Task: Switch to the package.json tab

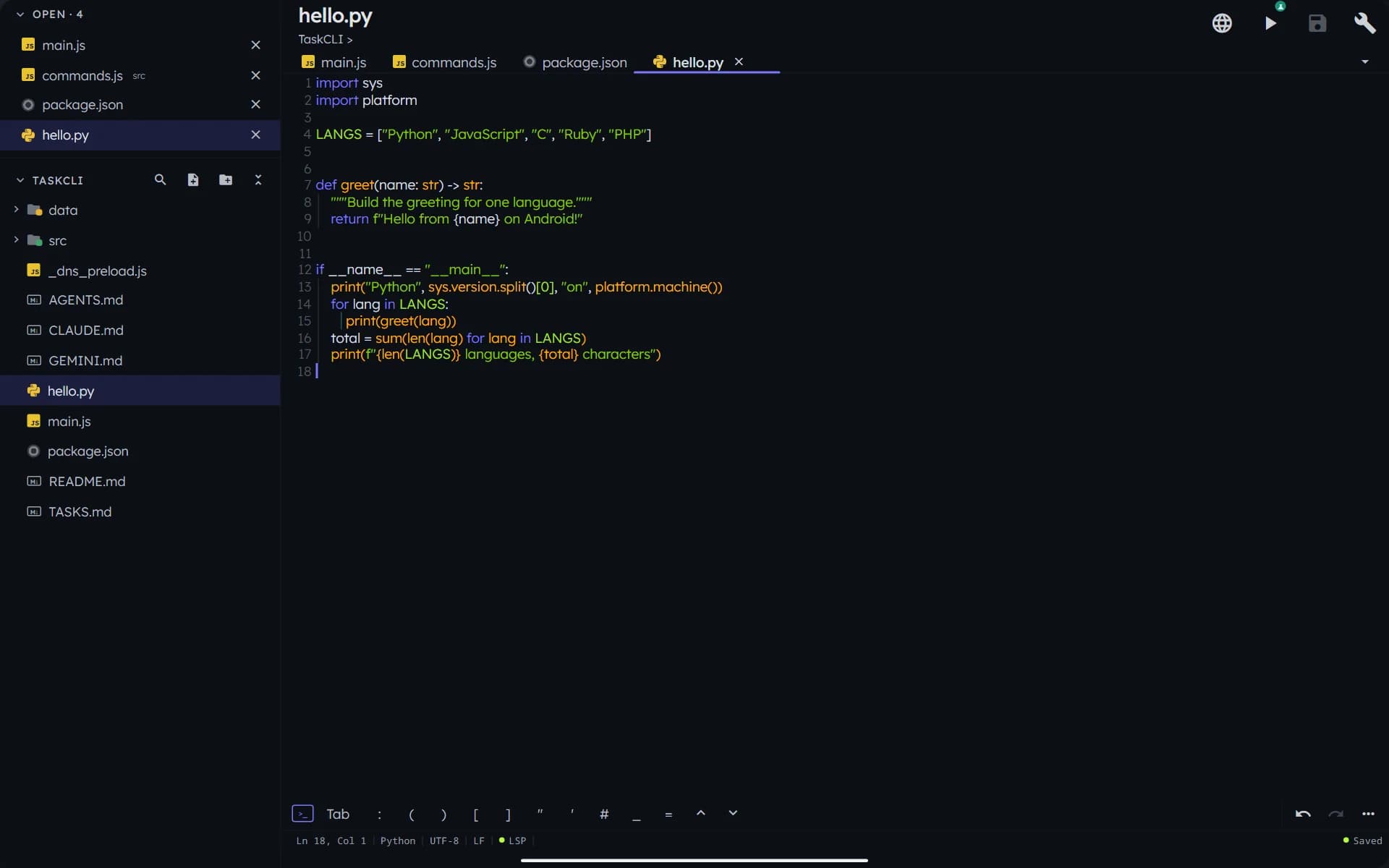Action: pyautogui.click(x=575, y=62)
